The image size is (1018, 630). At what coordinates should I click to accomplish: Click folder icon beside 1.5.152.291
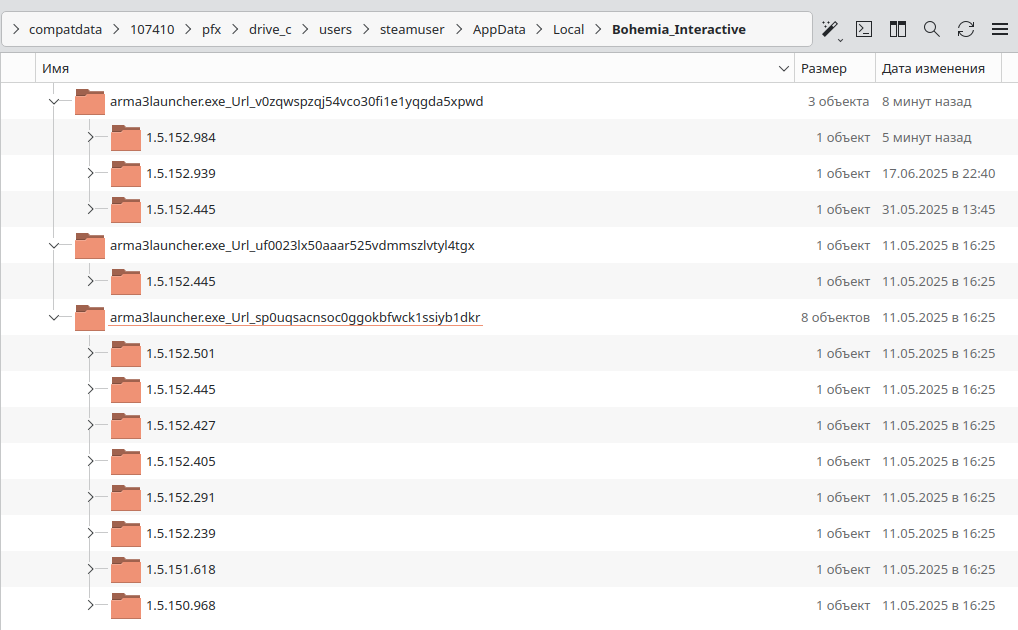pos(126,498)
